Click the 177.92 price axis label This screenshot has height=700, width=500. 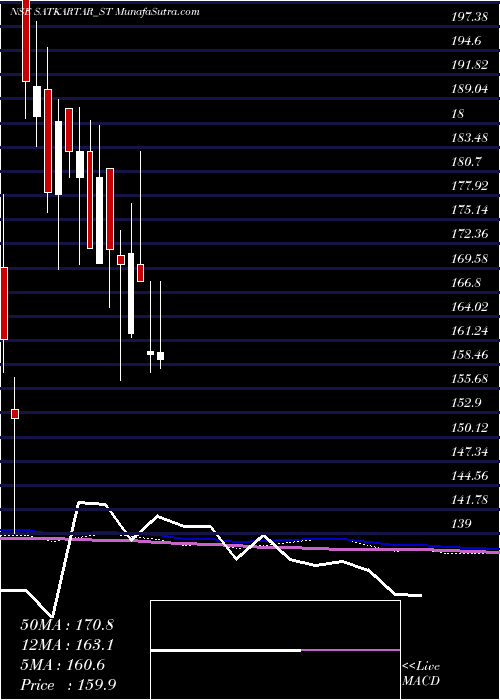pos(469,186)
